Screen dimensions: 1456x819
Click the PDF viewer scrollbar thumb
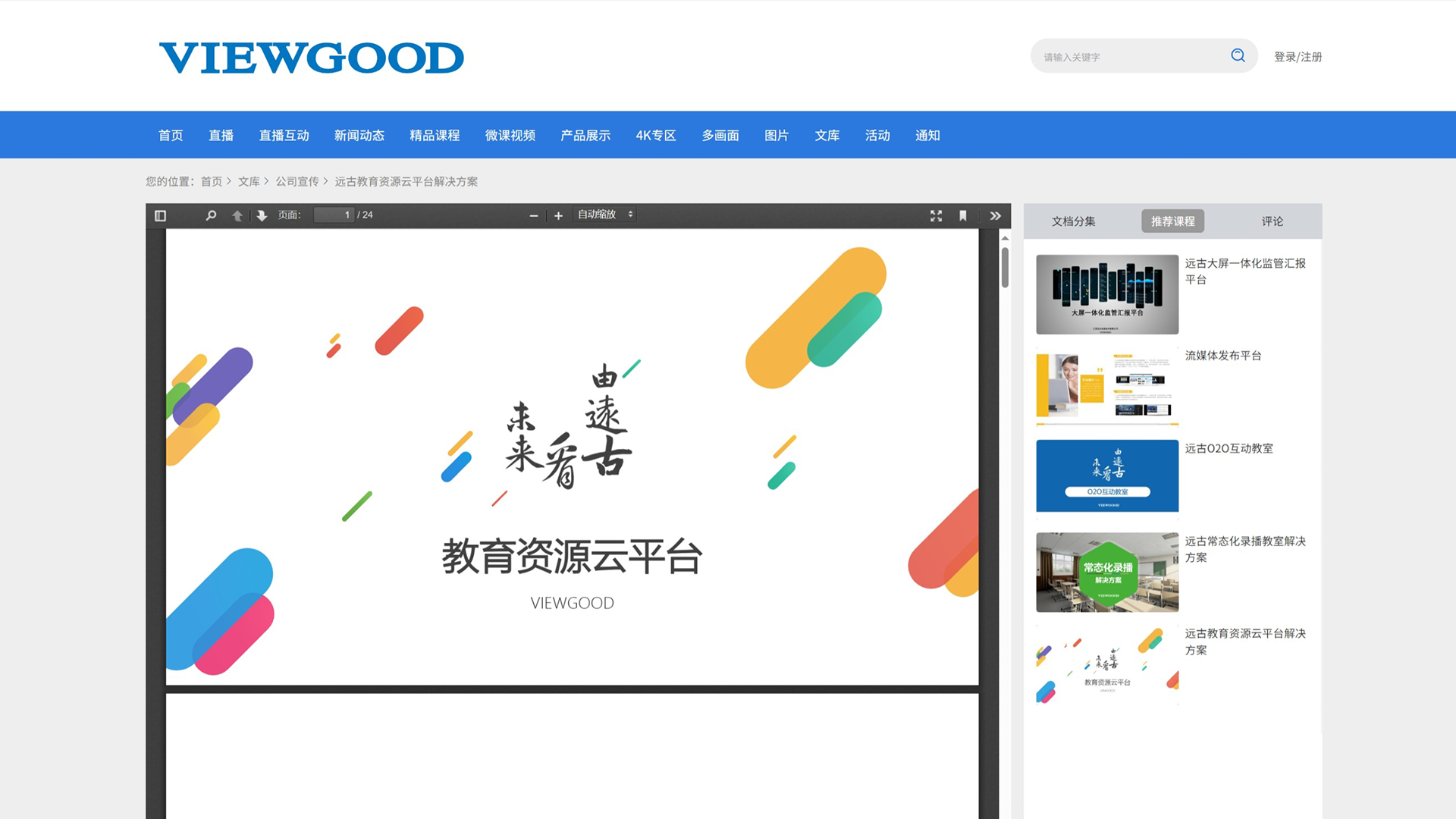(1005, 267)
